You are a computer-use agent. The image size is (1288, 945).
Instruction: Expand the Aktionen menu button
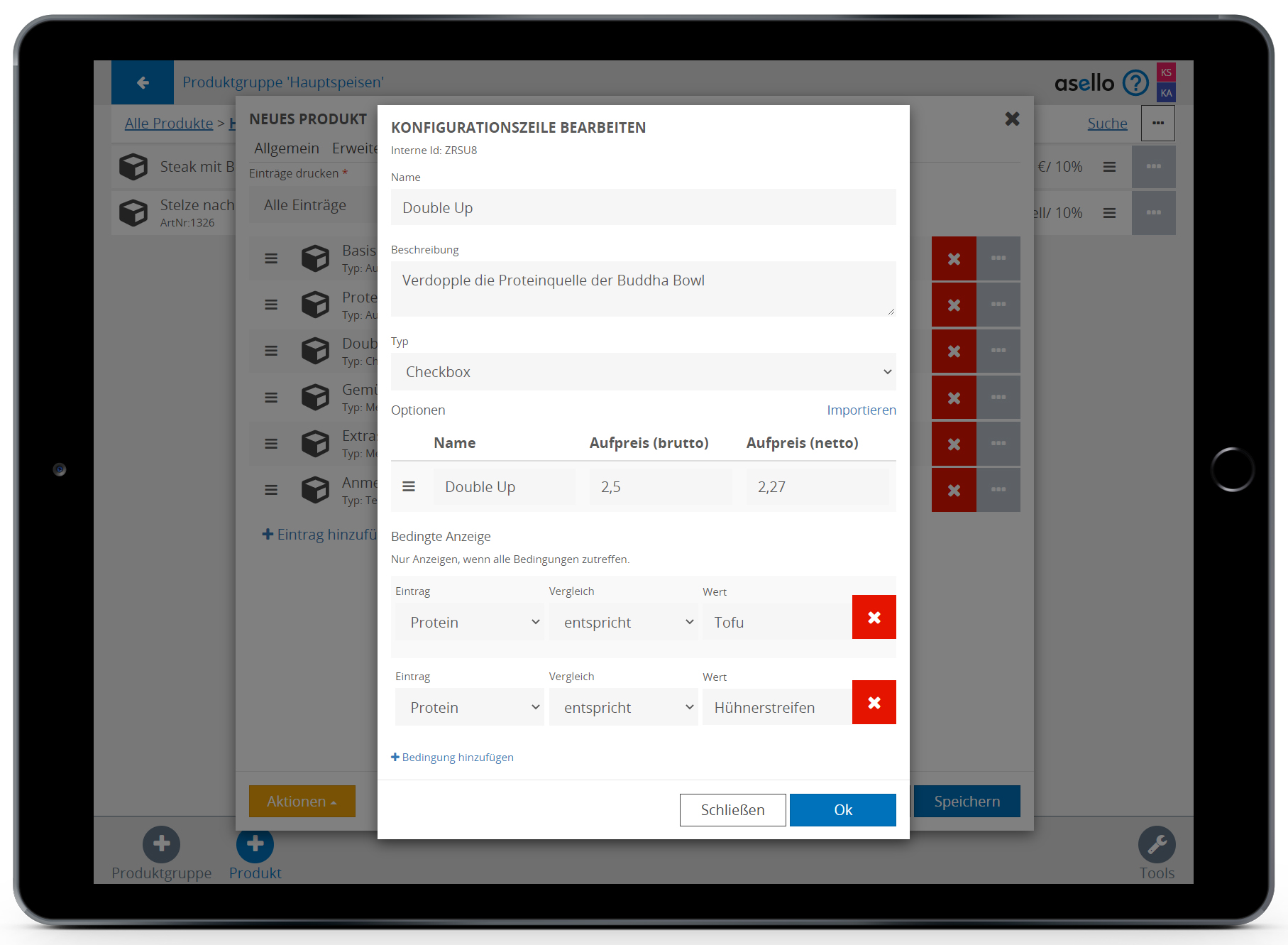(302, 802)
